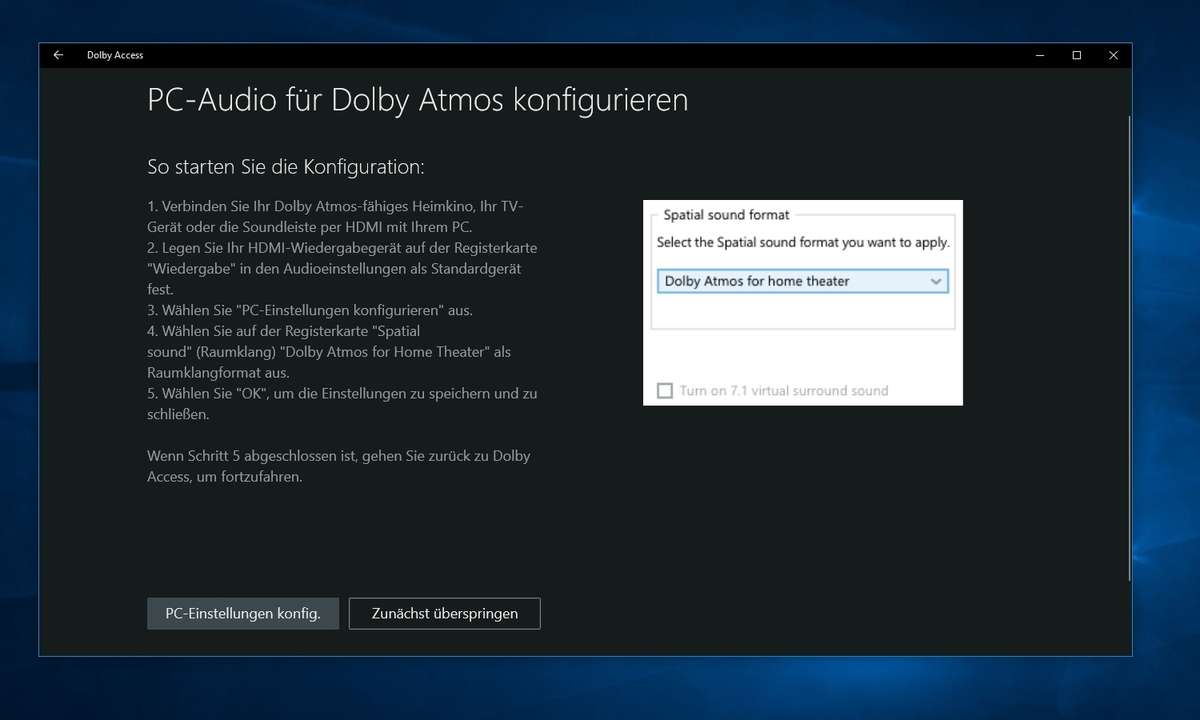This screenshot has width=1200, height=720.
Task: Click paragraph starting Wenn Schritt 5 abgeschlossen
Action: tap(339, 466)
